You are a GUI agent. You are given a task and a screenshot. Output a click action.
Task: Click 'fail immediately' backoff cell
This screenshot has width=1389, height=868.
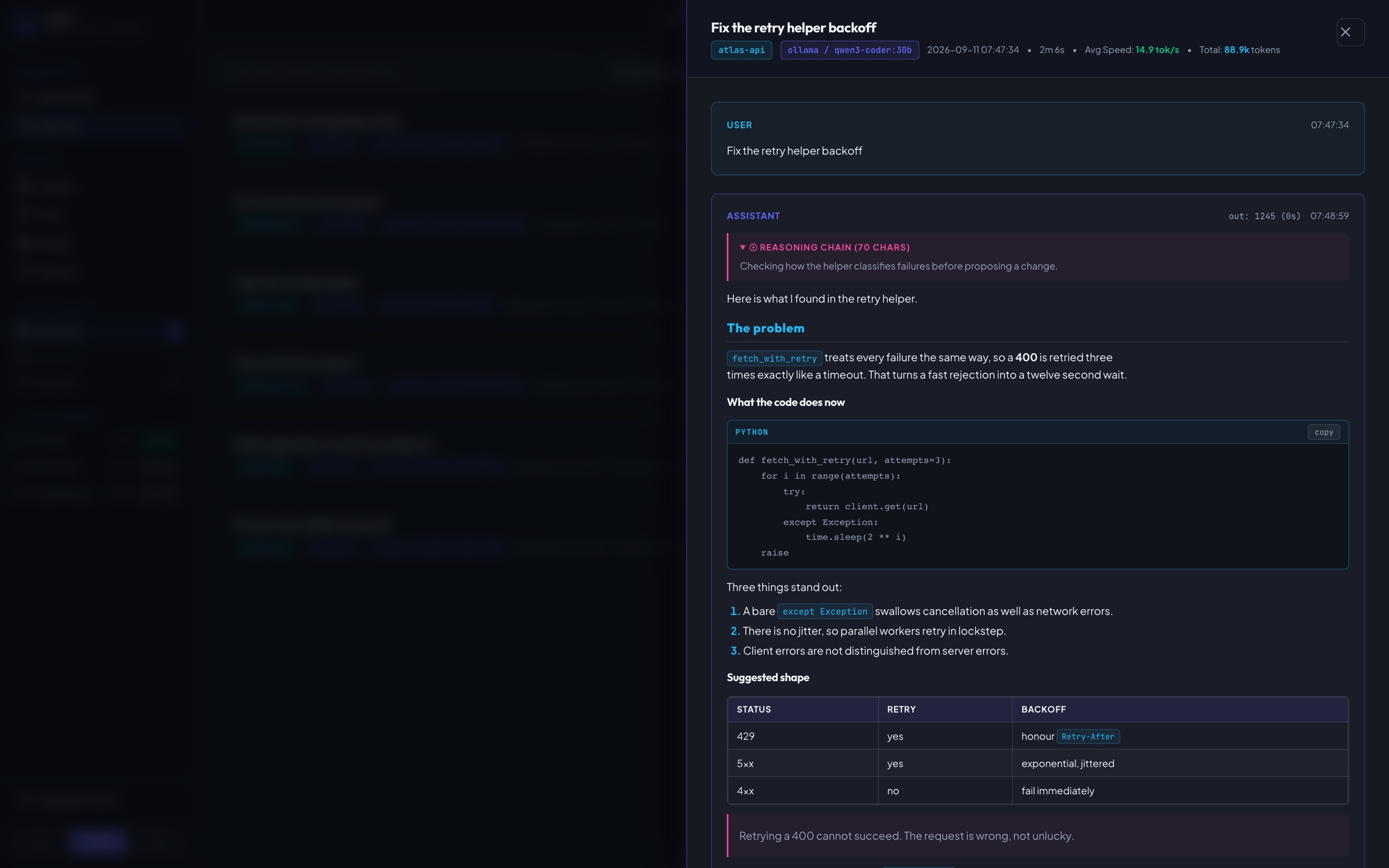1180,790
